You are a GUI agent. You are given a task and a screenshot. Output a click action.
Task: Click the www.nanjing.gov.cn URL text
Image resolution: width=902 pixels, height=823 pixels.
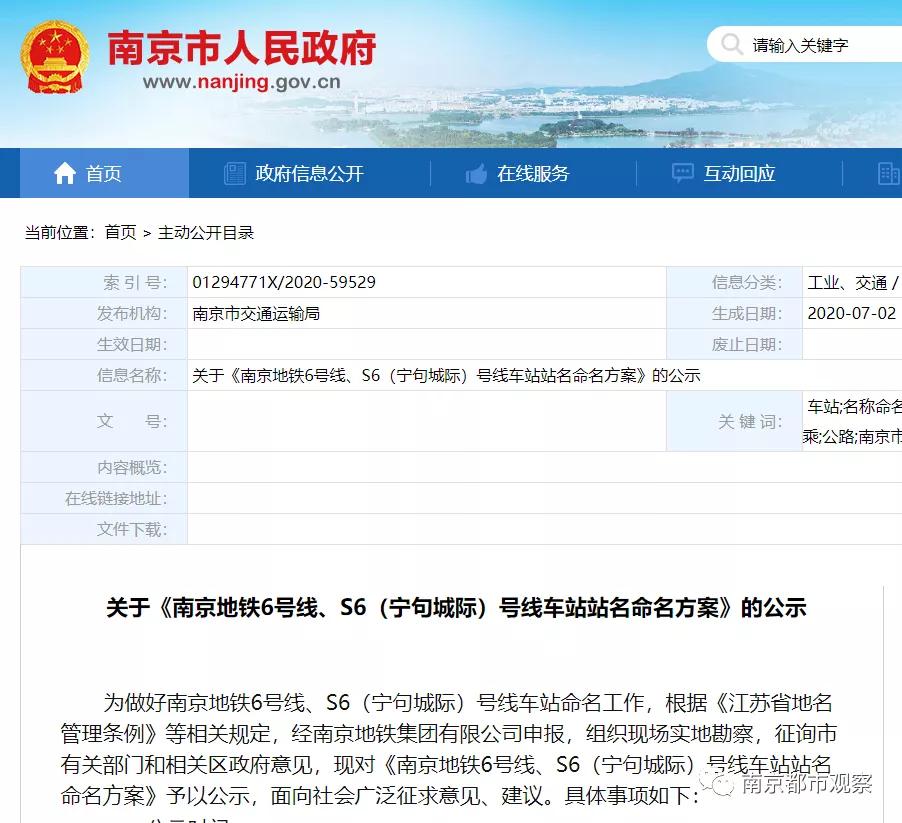[x=242, y=82]
